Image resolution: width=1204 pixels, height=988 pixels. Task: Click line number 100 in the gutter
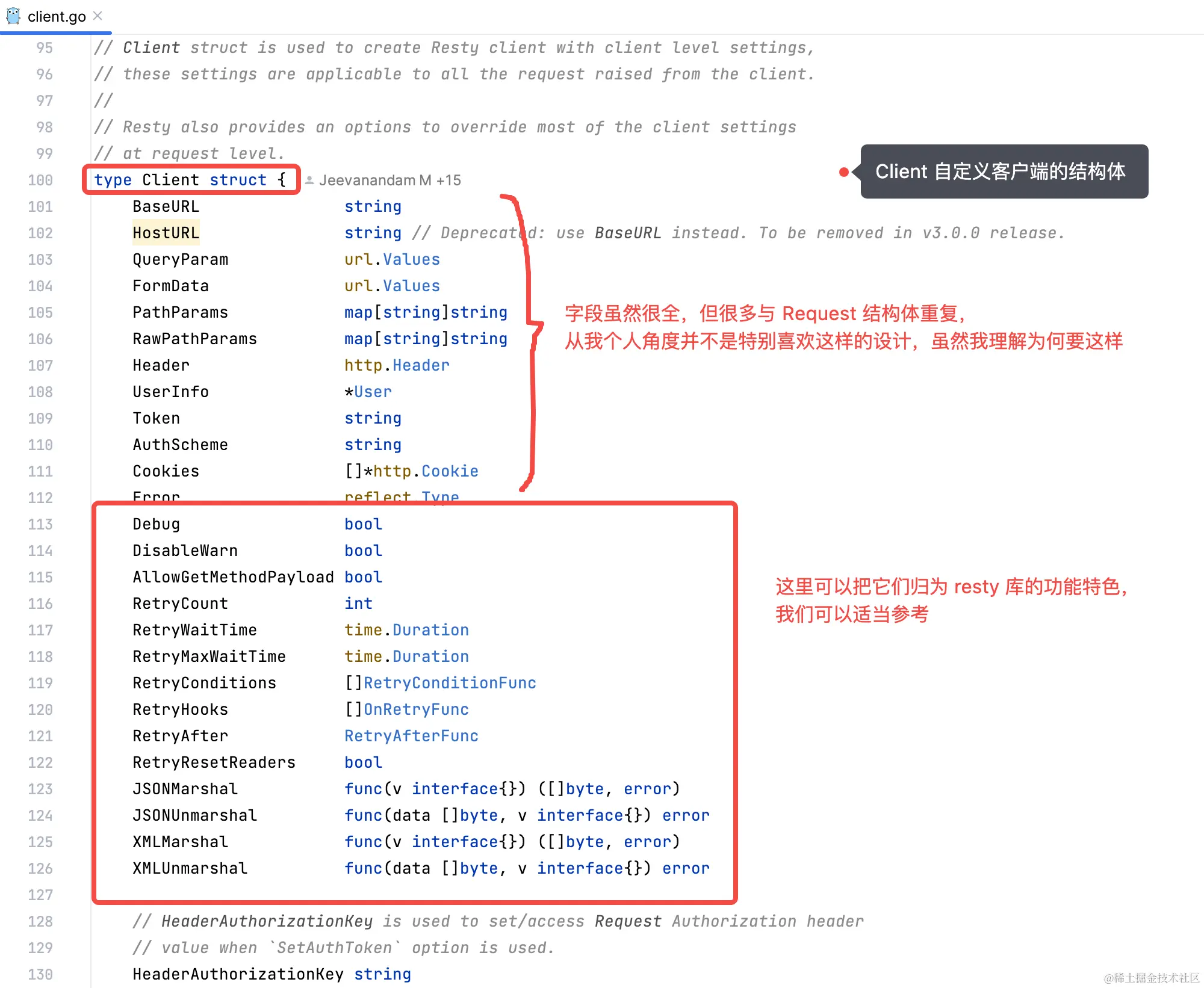coord(40,180)
